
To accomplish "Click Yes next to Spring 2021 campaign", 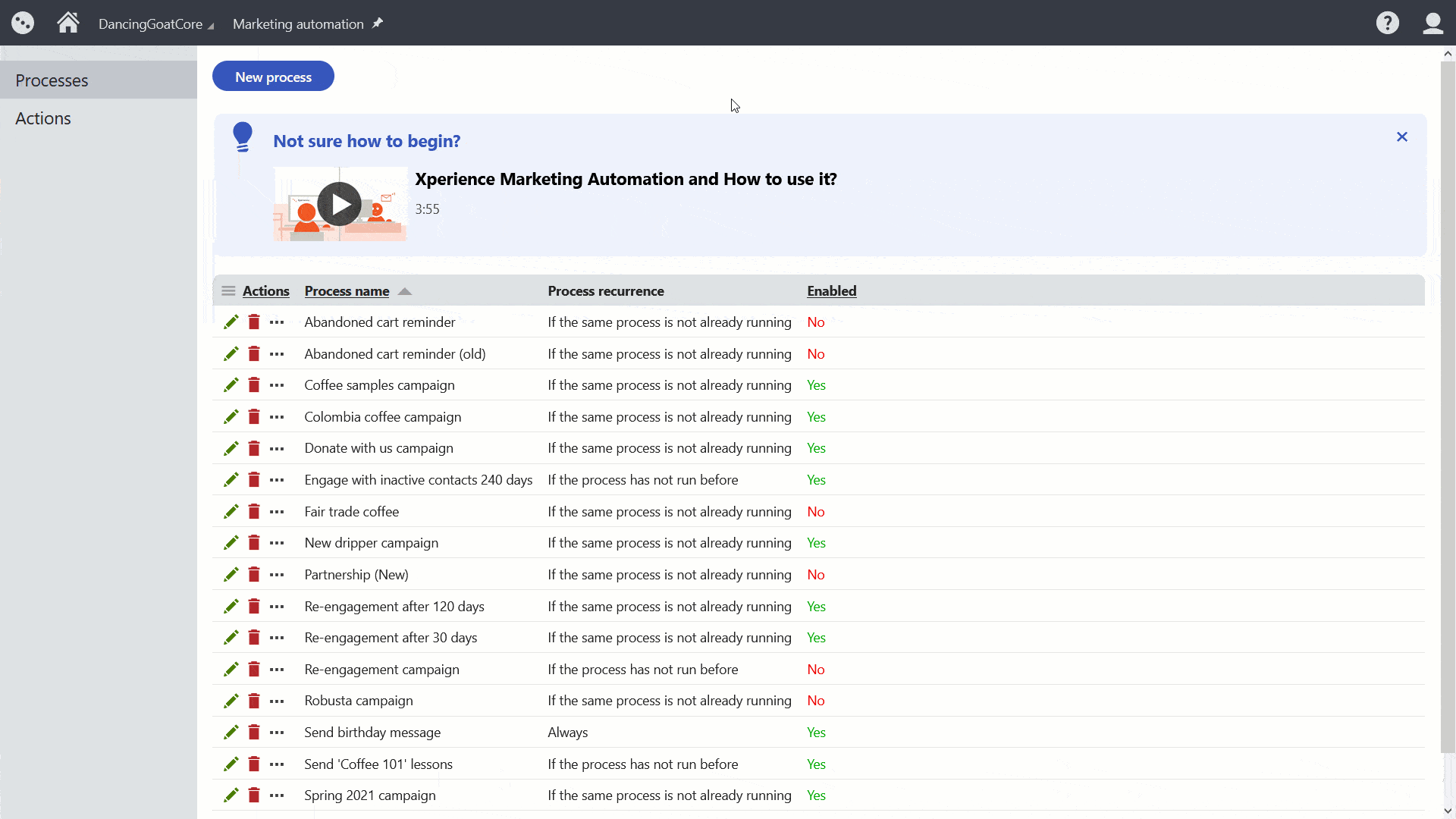I will point(817,795).
